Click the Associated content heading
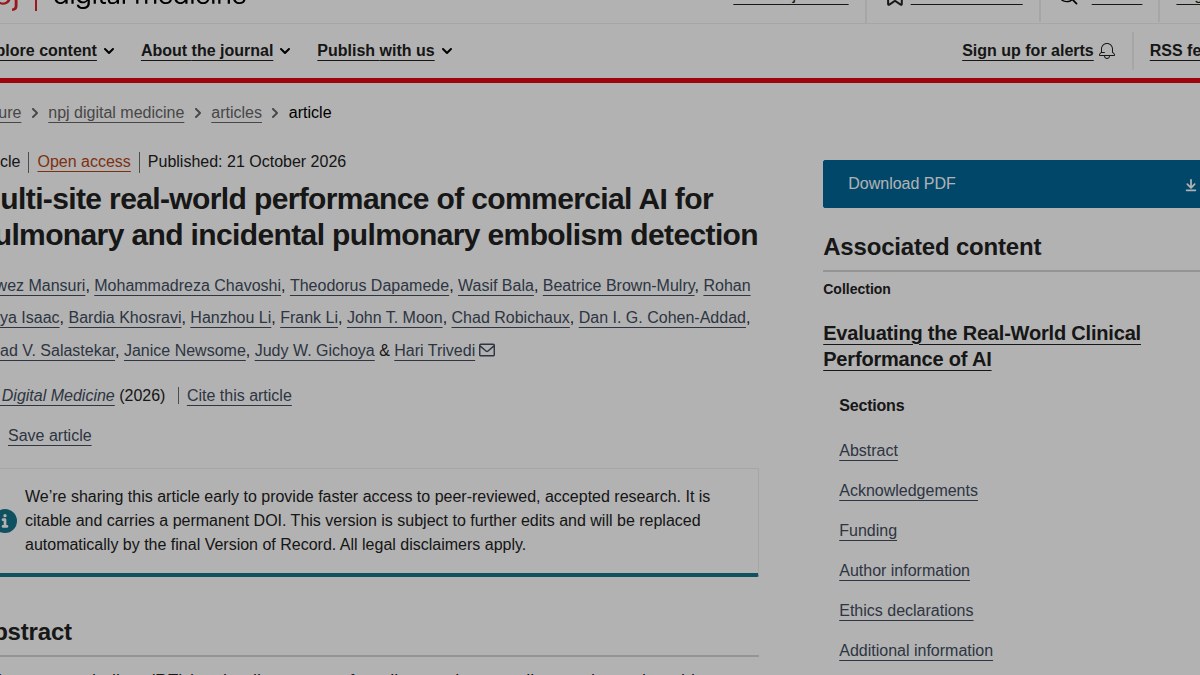 (x=932, y=247)
